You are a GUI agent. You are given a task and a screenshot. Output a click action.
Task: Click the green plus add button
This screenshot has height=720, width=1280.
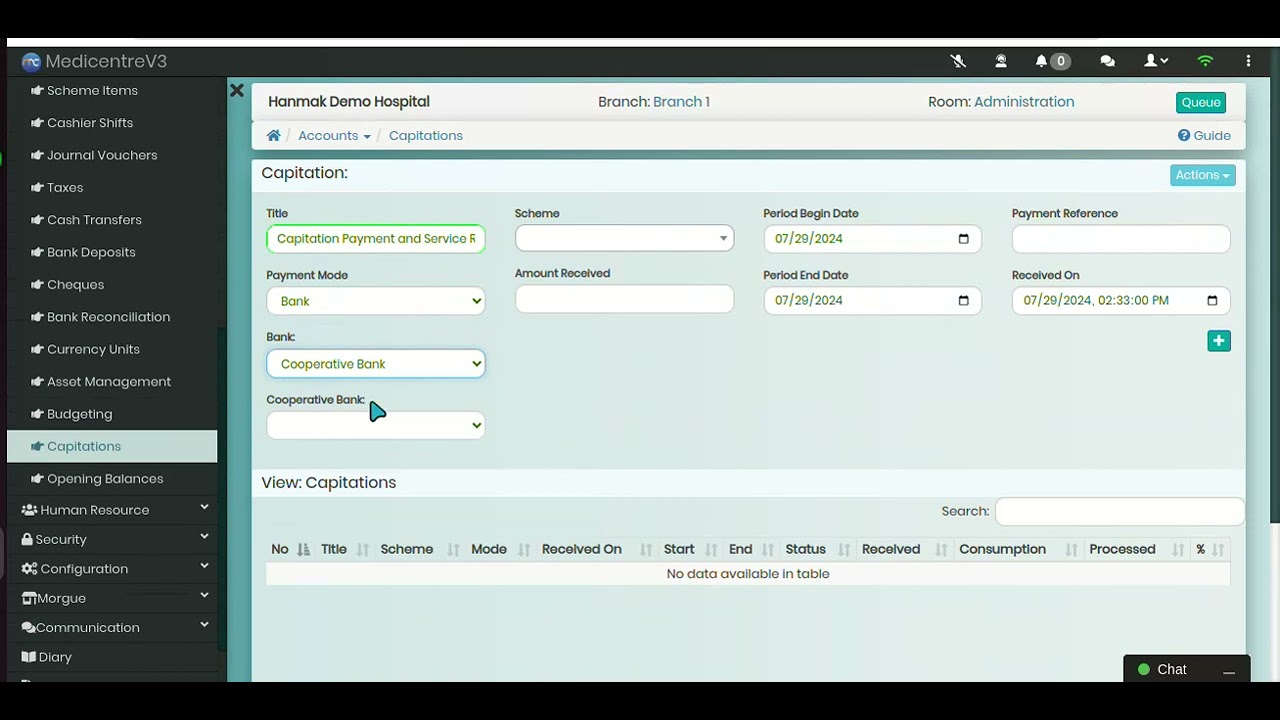[x=1218, y=341]
